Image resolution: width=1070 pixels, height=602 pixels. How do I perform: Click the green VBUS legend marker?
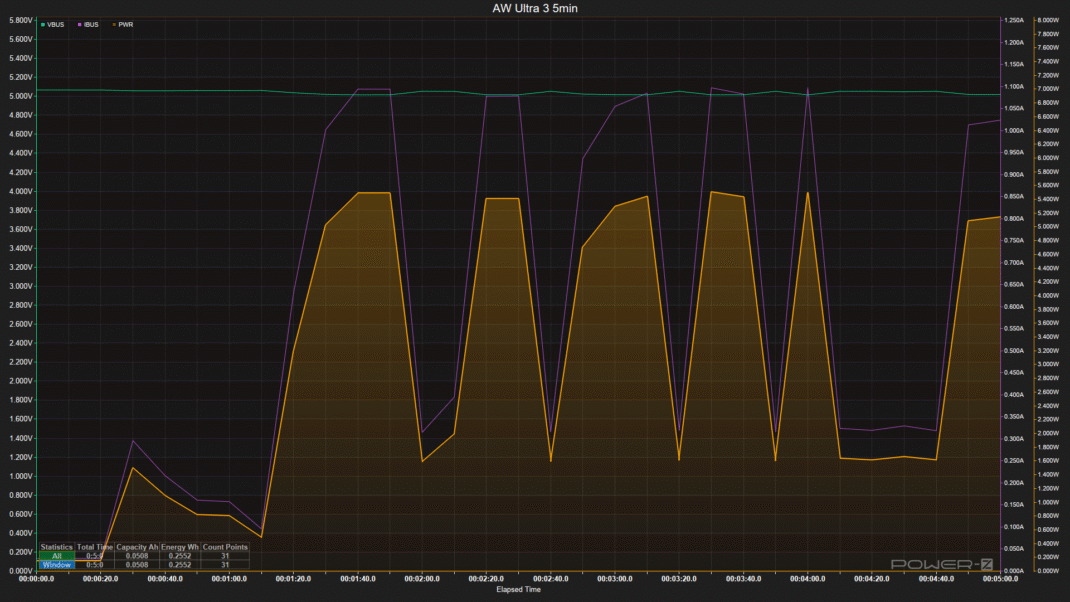tap(41, 25)
